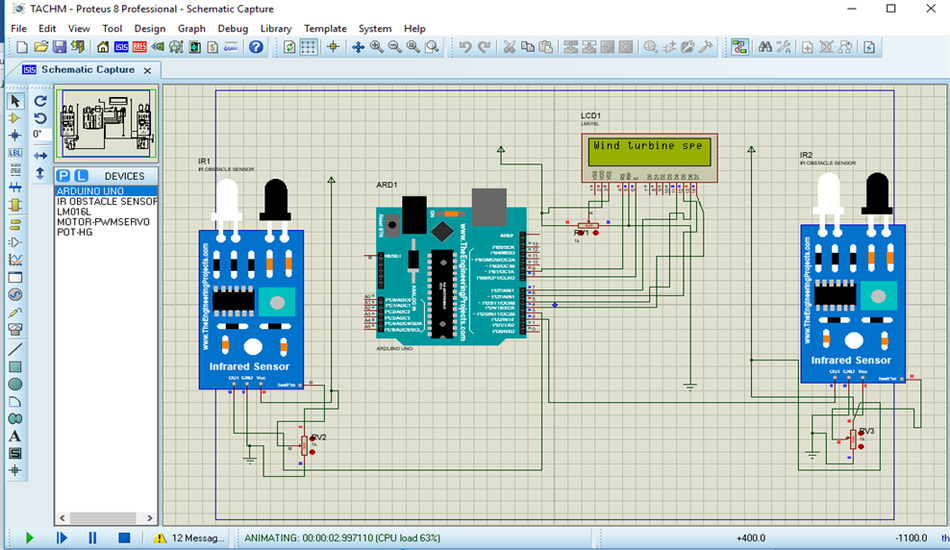Click the overview thumbnail of the schematic
The image size is (950, 550).
(x=107, y=124)
